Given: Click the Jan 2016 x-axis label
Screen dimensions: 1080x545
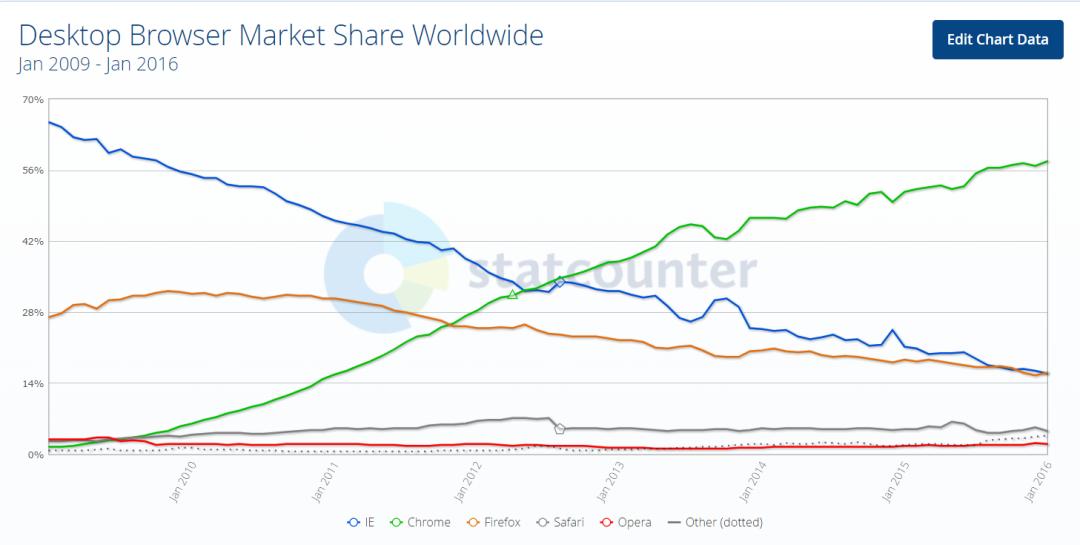Looking at the screenshot, I should [1039, 482].
